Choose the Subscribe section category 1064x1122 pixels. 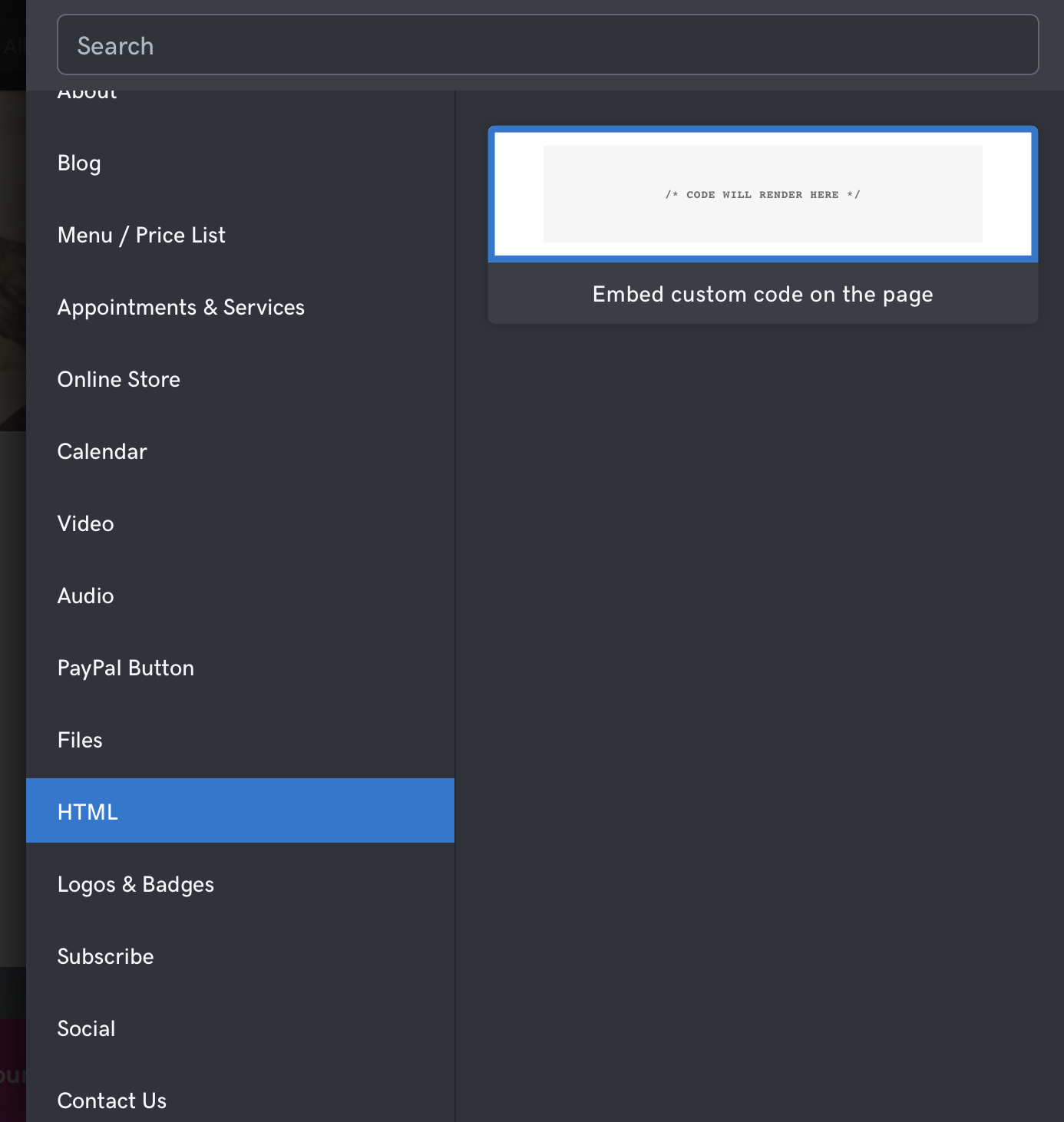[x=105, y=957]
